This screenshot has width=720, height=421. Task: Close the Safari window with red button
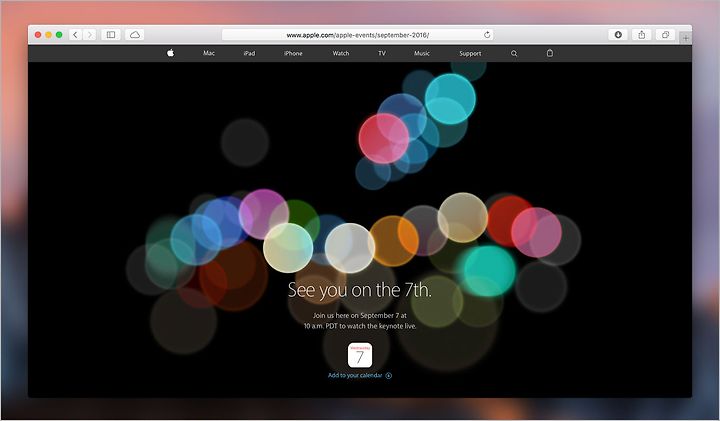coord(38,34)
